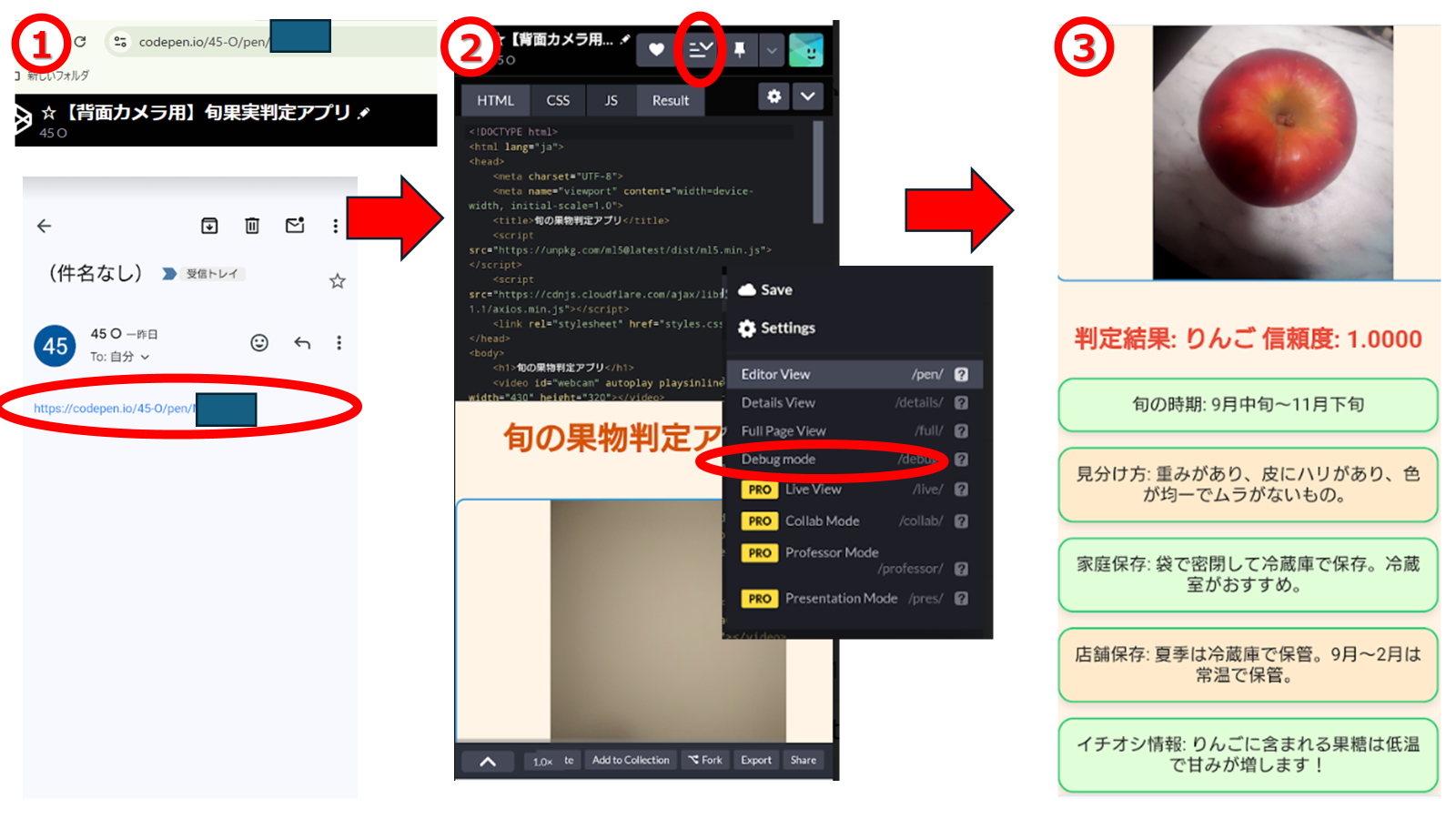
Task: Open sender avatar 45 in the email
Action: (55, 346)
